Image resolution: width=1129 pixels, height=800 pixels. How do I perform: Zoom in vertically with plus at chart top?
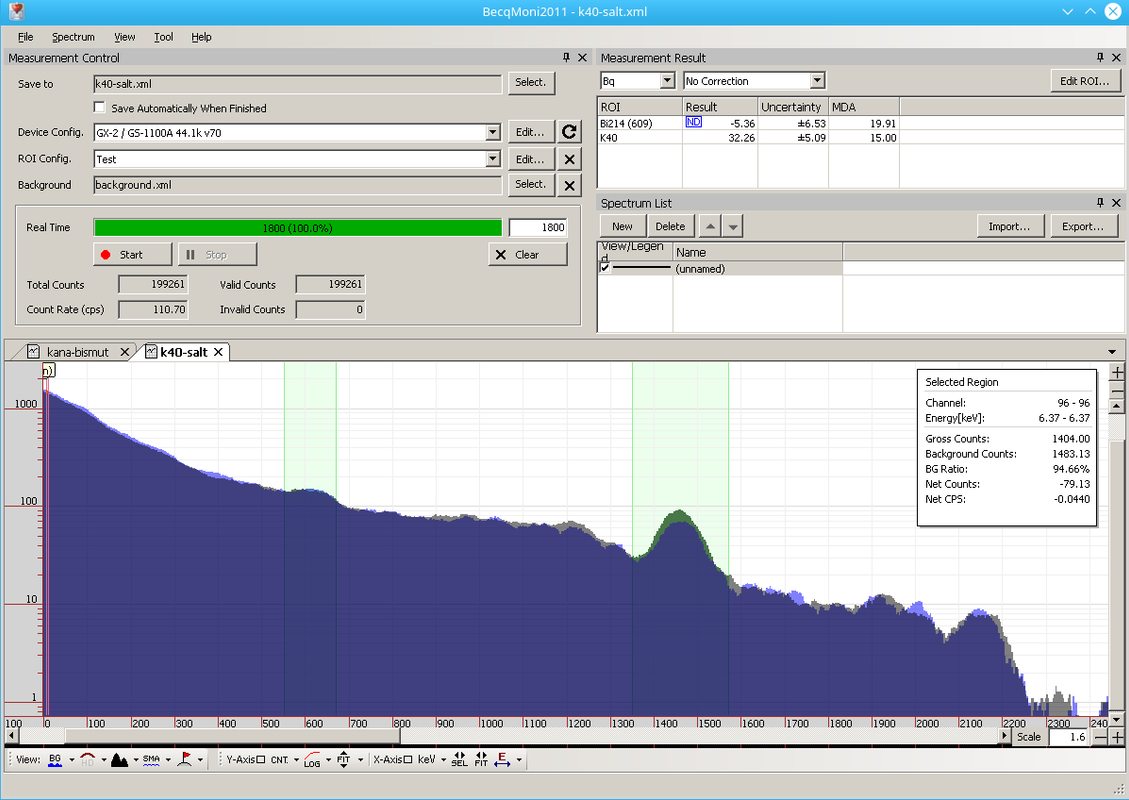click(1117, 372)
